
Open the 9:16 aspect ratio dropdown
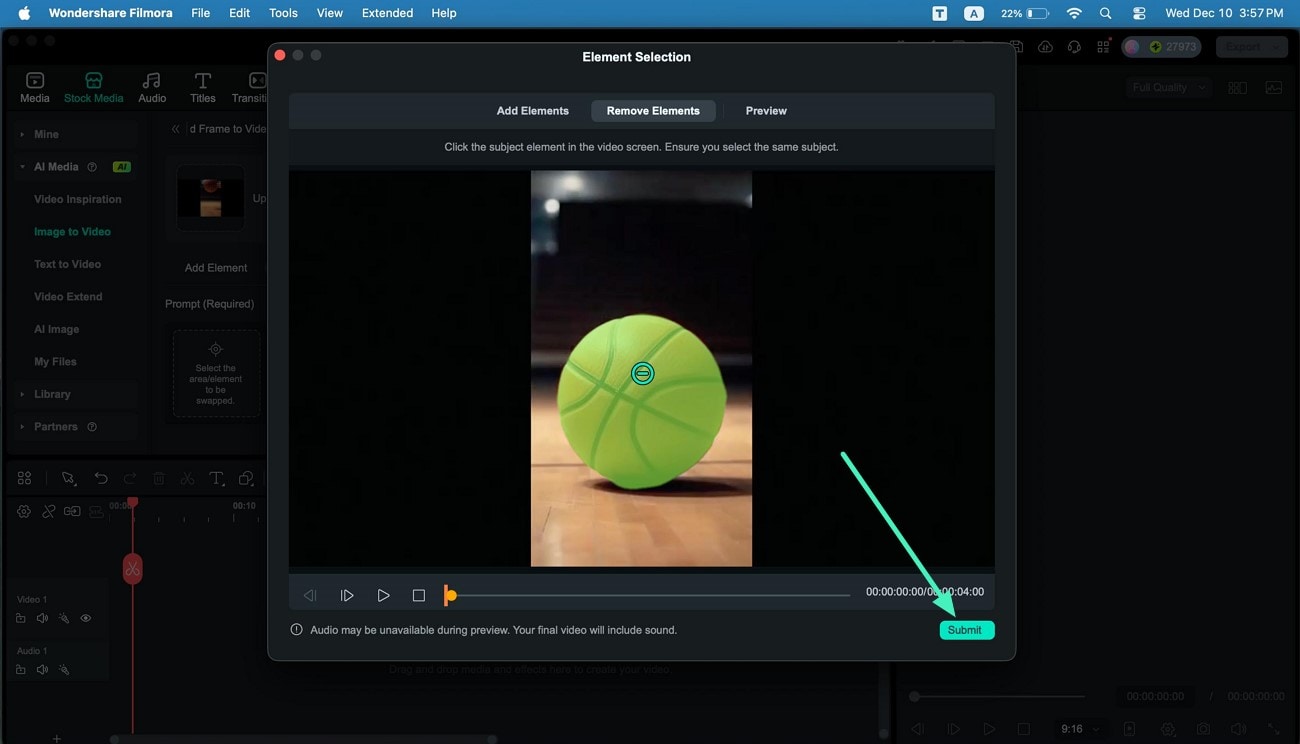tap(1080, 729)
